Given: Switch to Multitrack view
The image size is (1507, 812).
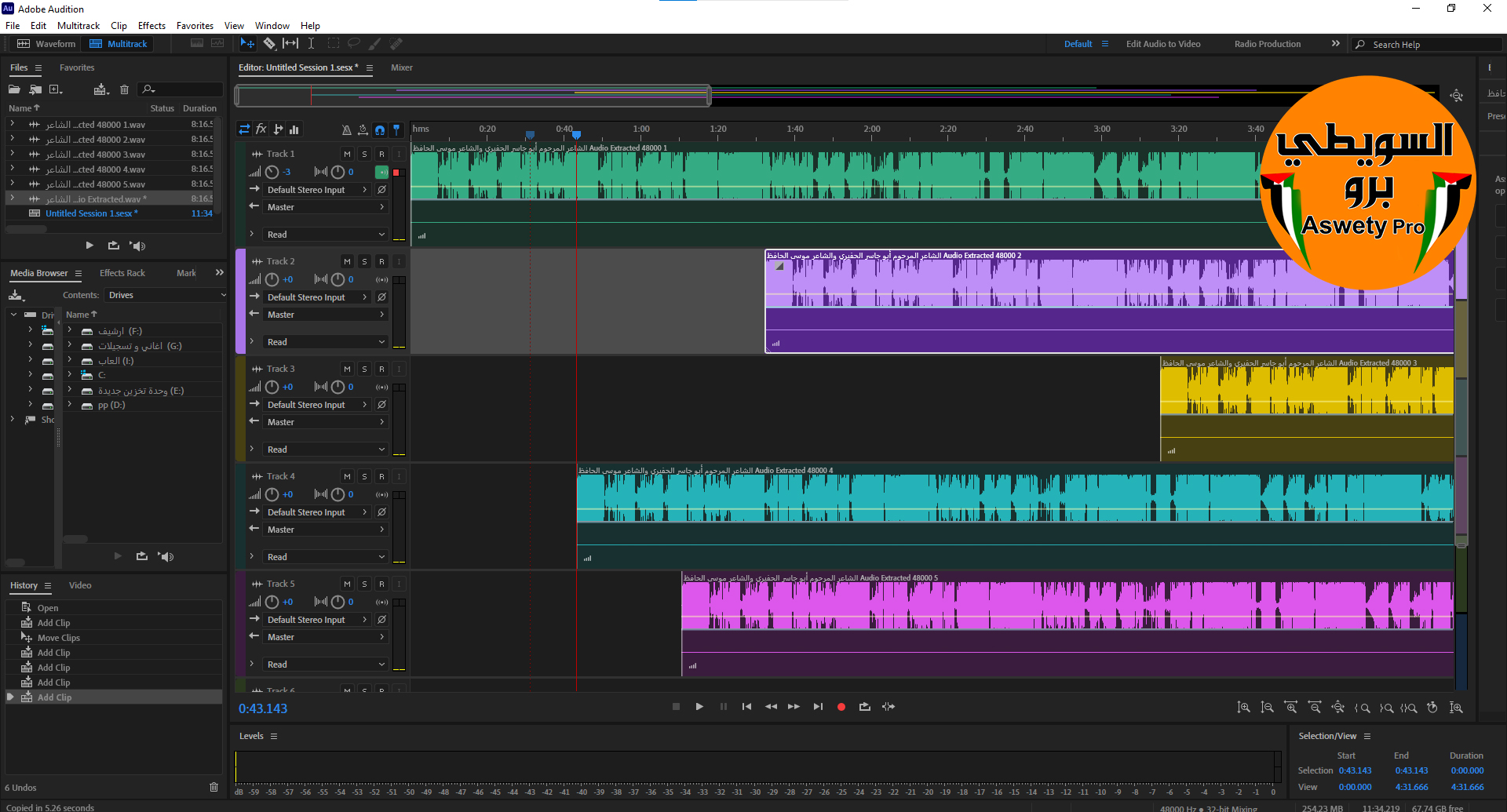Looking at the screenshot, I should coord(118,44).
